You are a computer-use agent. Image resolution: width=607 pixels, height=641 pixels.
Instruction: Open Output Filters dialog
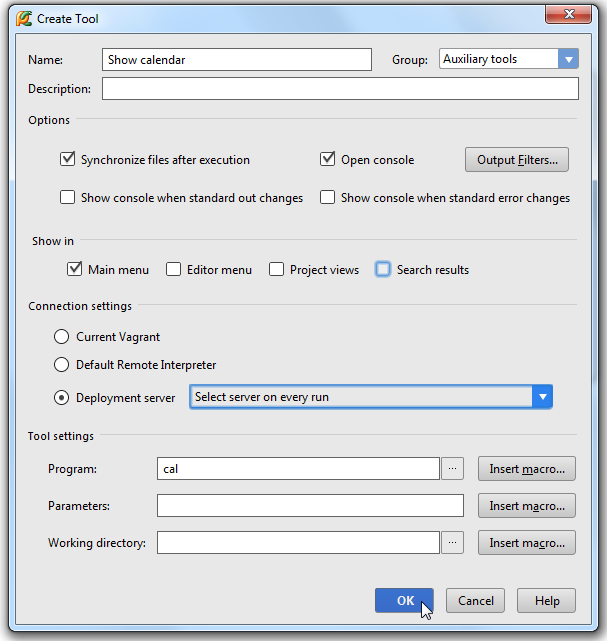(x=517, y=159)
